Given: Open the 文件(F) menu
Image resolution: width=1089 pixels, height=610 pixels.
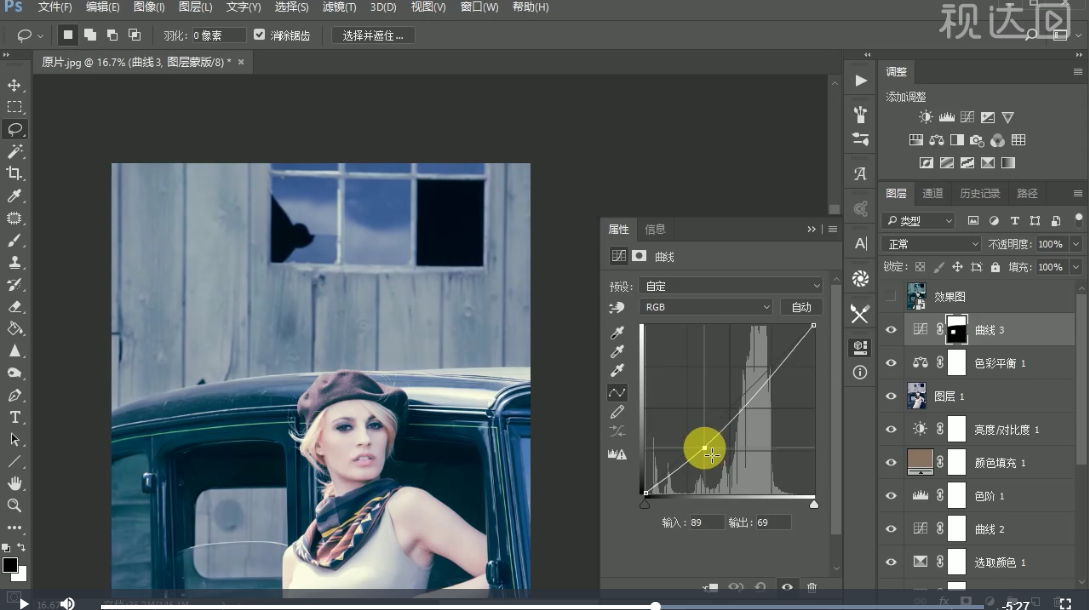Looking at the screenshot, I should coord(54,7).
